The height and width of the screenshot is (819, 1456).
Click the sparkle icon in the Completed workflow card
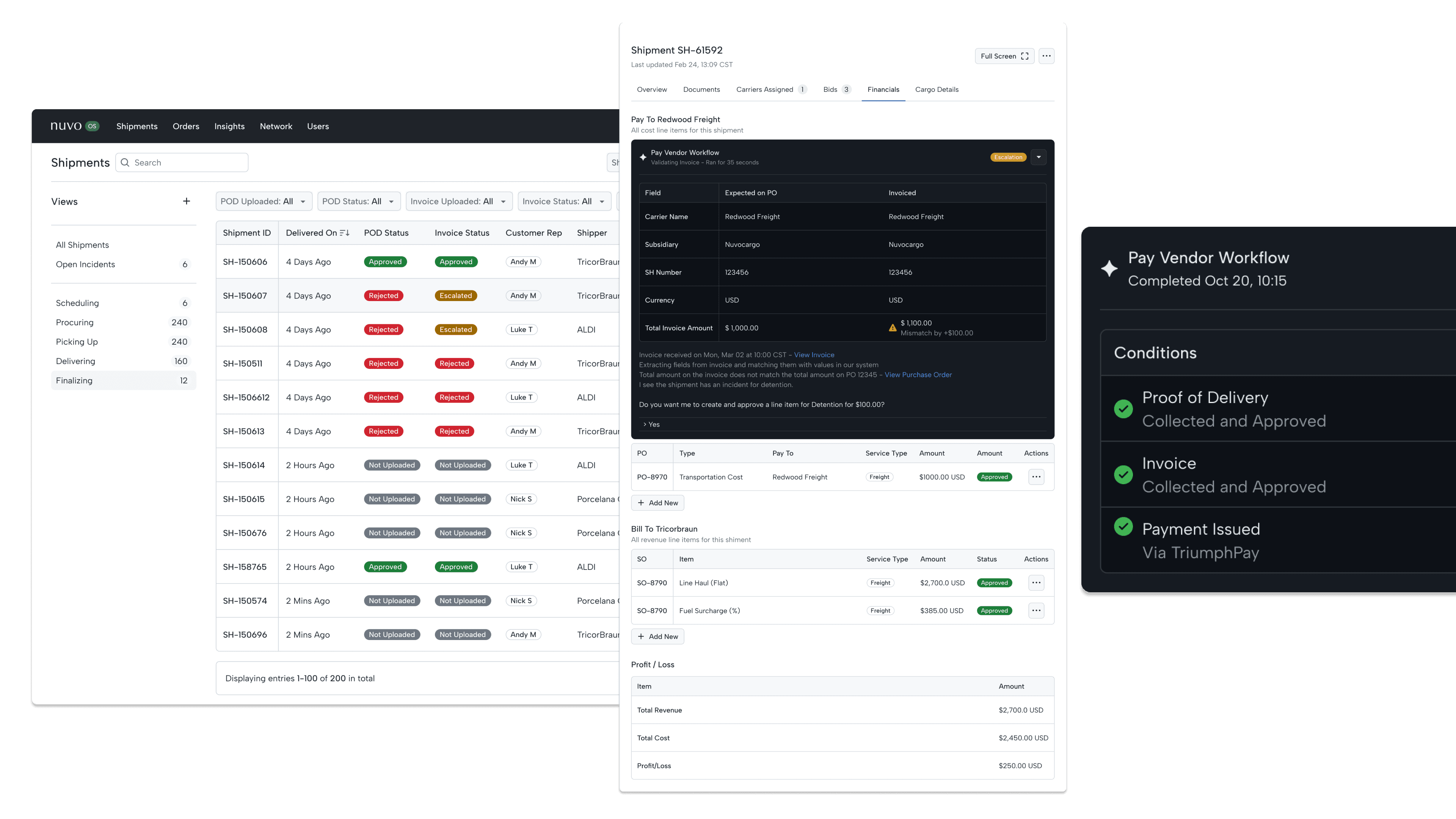(x=1109, y=268)
